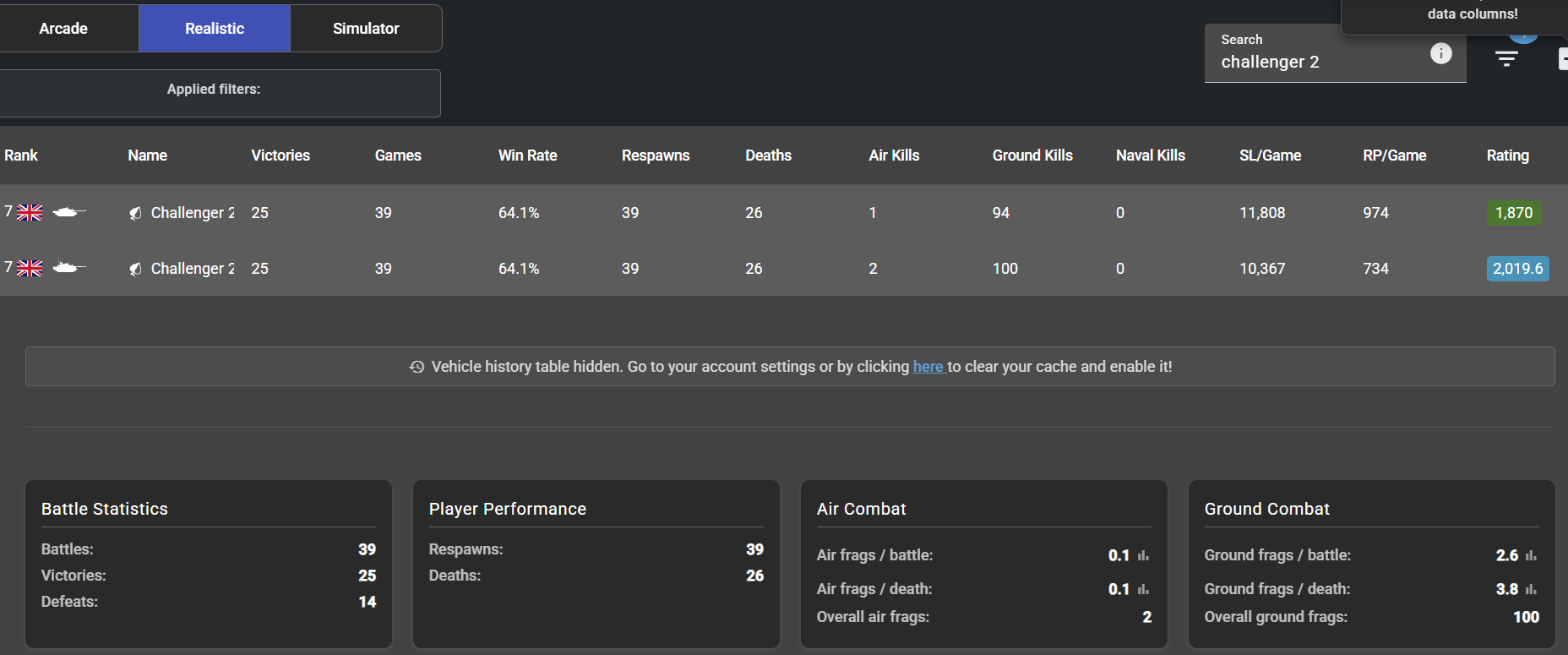Image resolution: width=1568 pixels, height=655 pixels.
Task: Click the Ground Kills column header
Action: (1032, 156)
